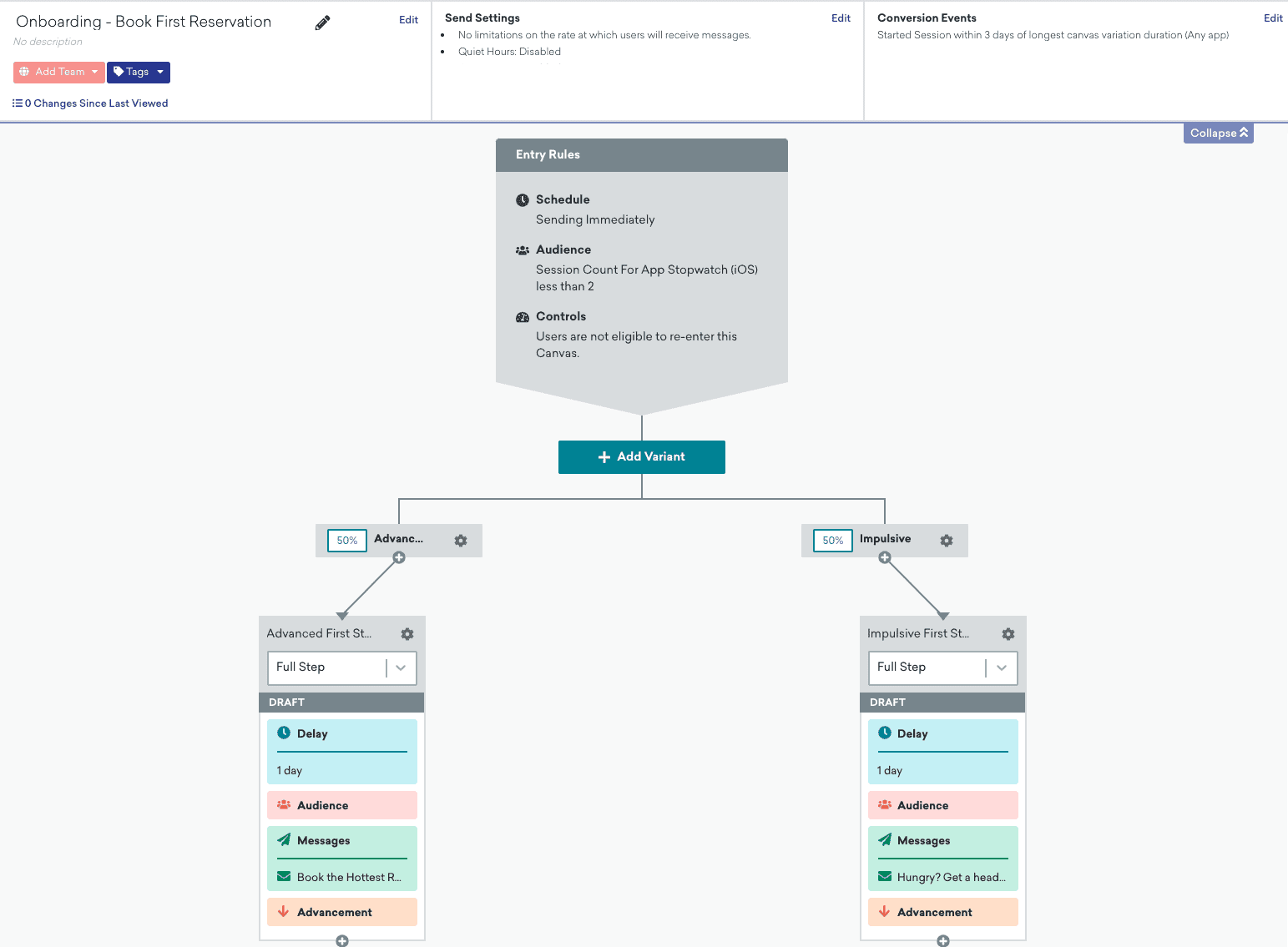Open the Full Step dropdown on Impulsive First Step
Viewport: 1288px width, 947px height.
(1003, 667)
